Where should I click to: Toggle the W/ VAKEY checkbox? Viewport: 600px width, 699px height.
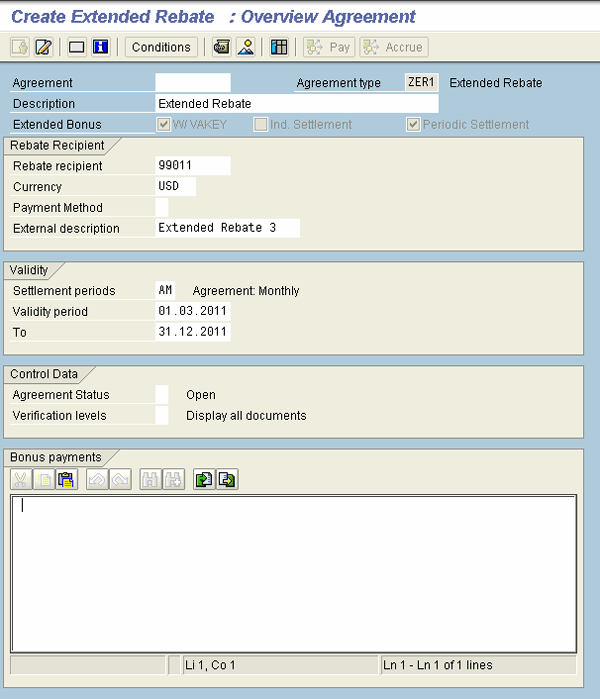164,125
